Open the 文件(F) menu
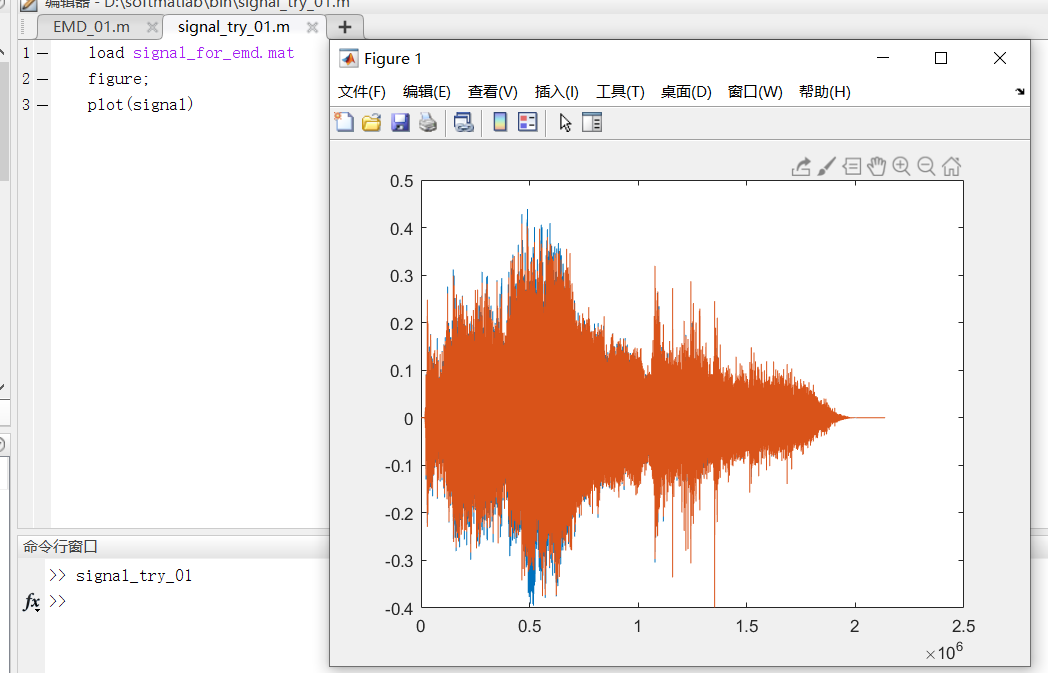The height and width of the screenshot is (673, 1048). point(360,91)
